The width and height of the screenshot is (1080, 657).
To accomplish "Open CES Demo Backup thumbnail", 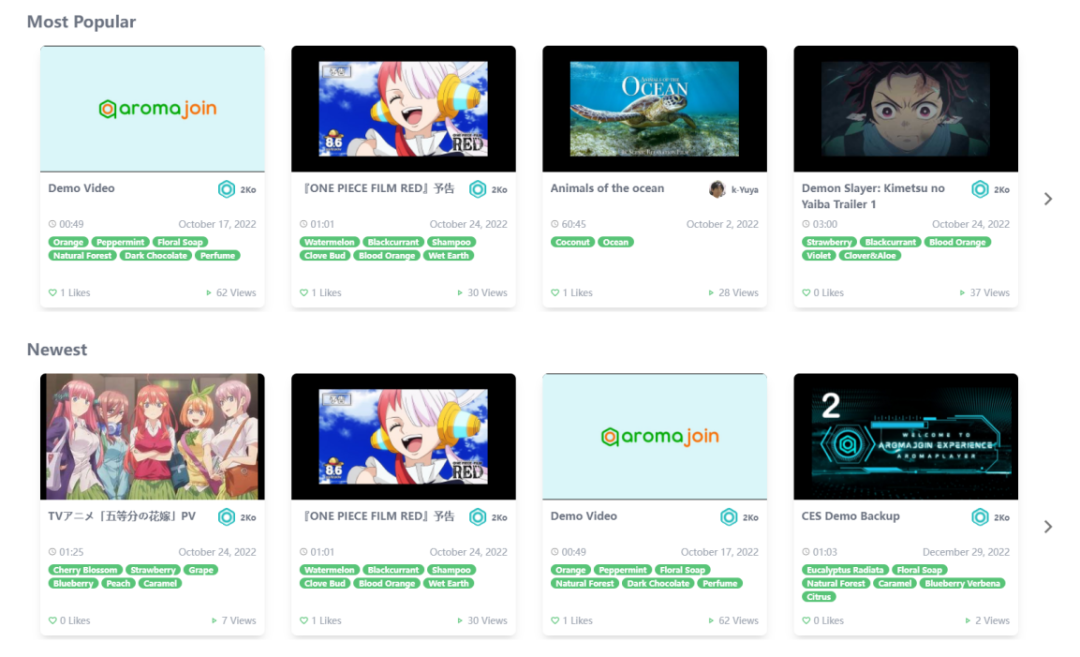I will click(906, 437).
